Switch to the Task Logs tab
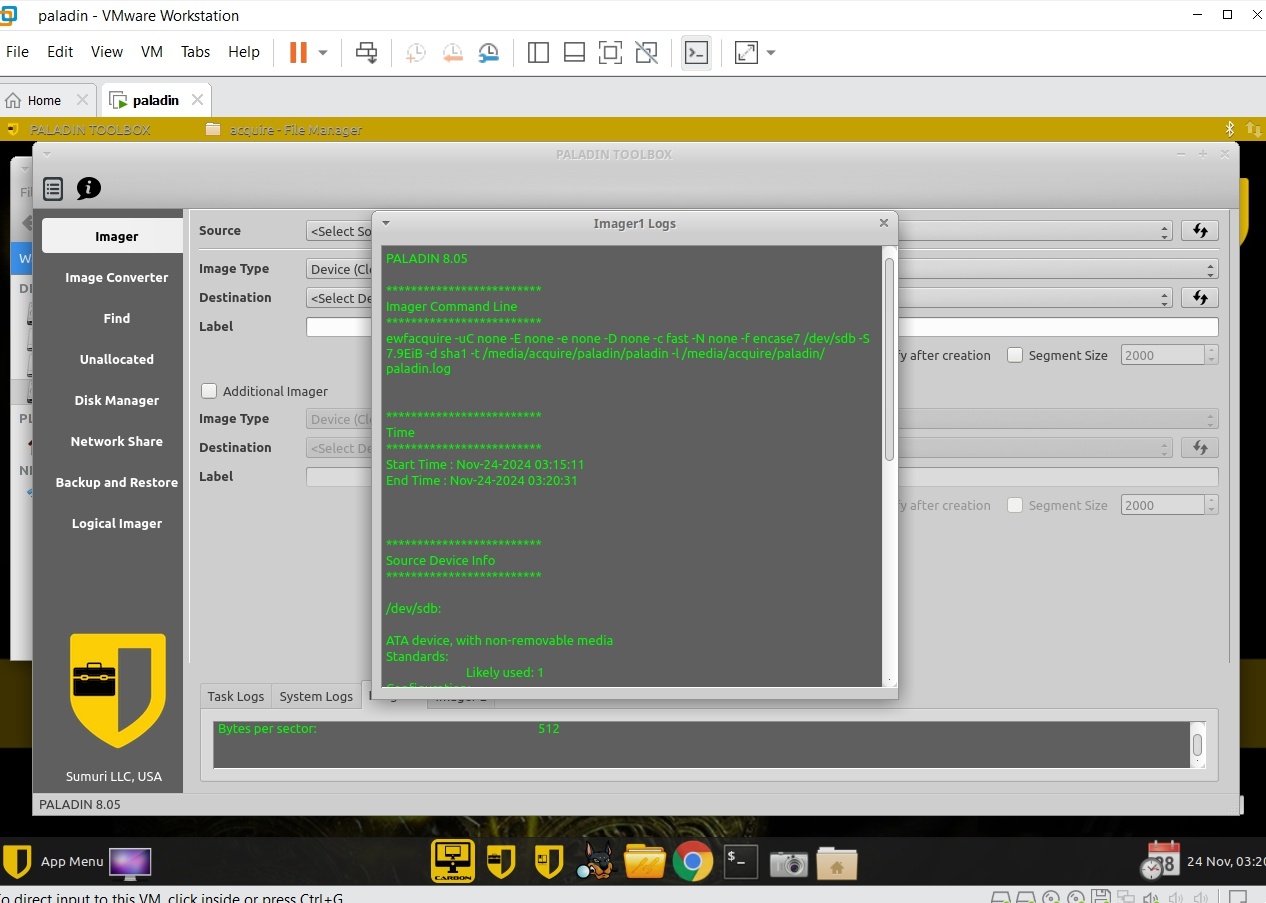Viewport: 1266px width, 903px height. (236, 696)
